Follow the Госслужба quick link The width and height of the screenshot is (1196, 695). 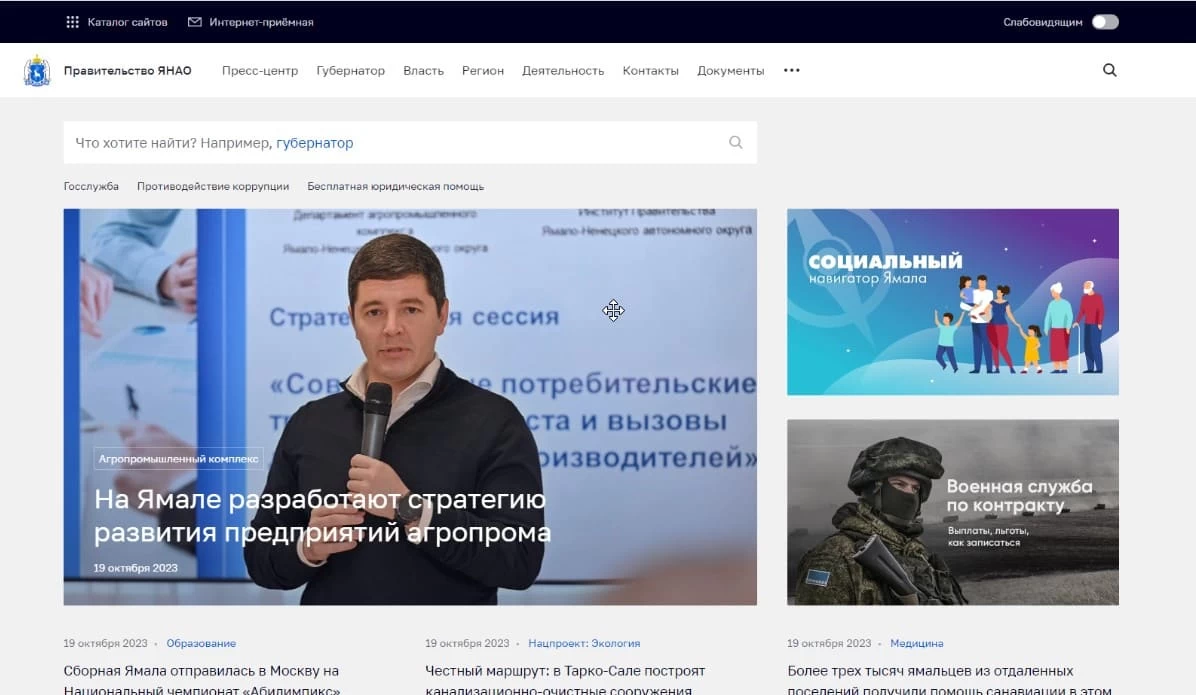pos(91,186)
